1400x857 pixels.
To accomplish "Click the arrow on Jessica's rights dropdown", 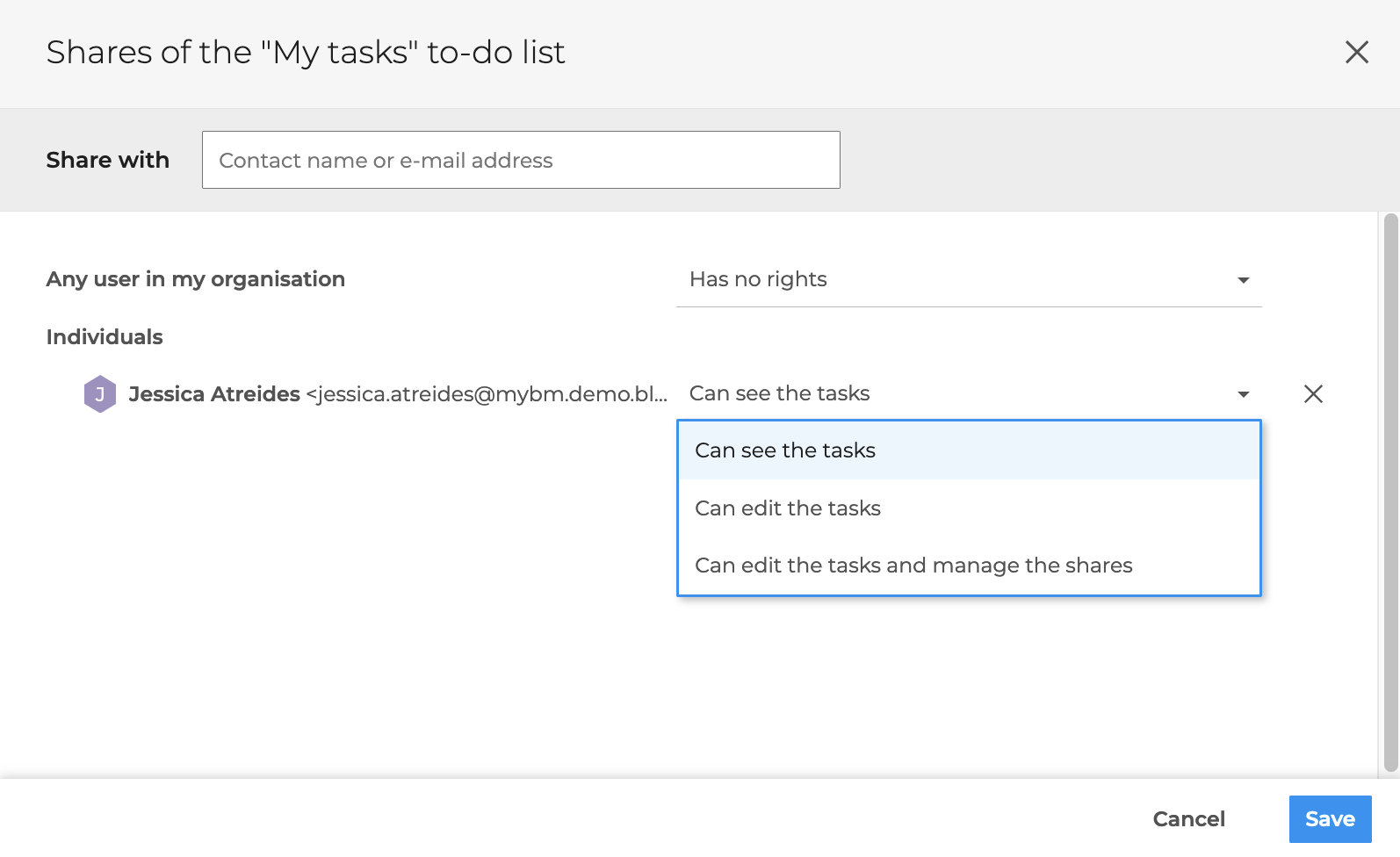I will [x=1243, y=394].
